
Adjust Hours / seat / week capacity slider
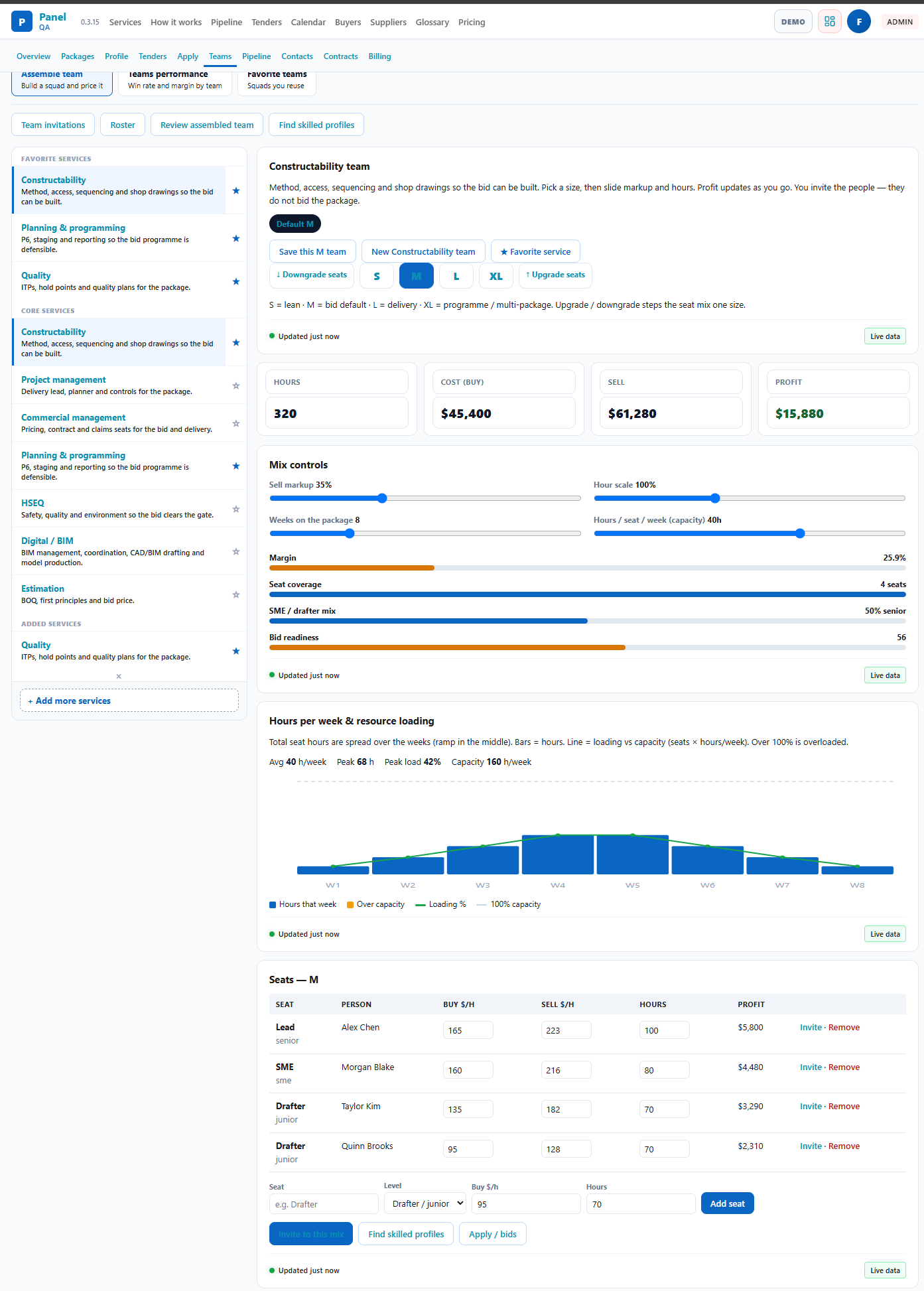(x=750, y=533)
